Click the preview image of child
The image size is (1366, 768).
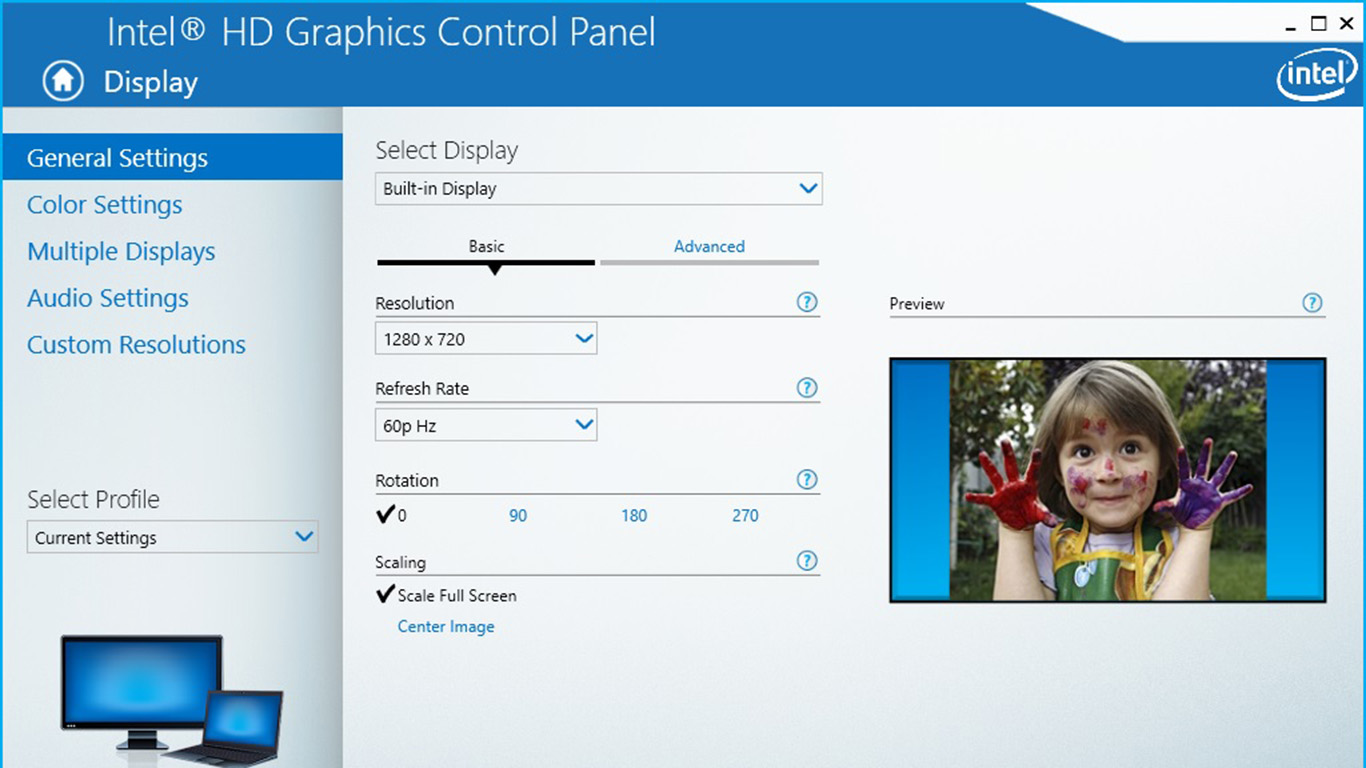tap(1108, 480)
